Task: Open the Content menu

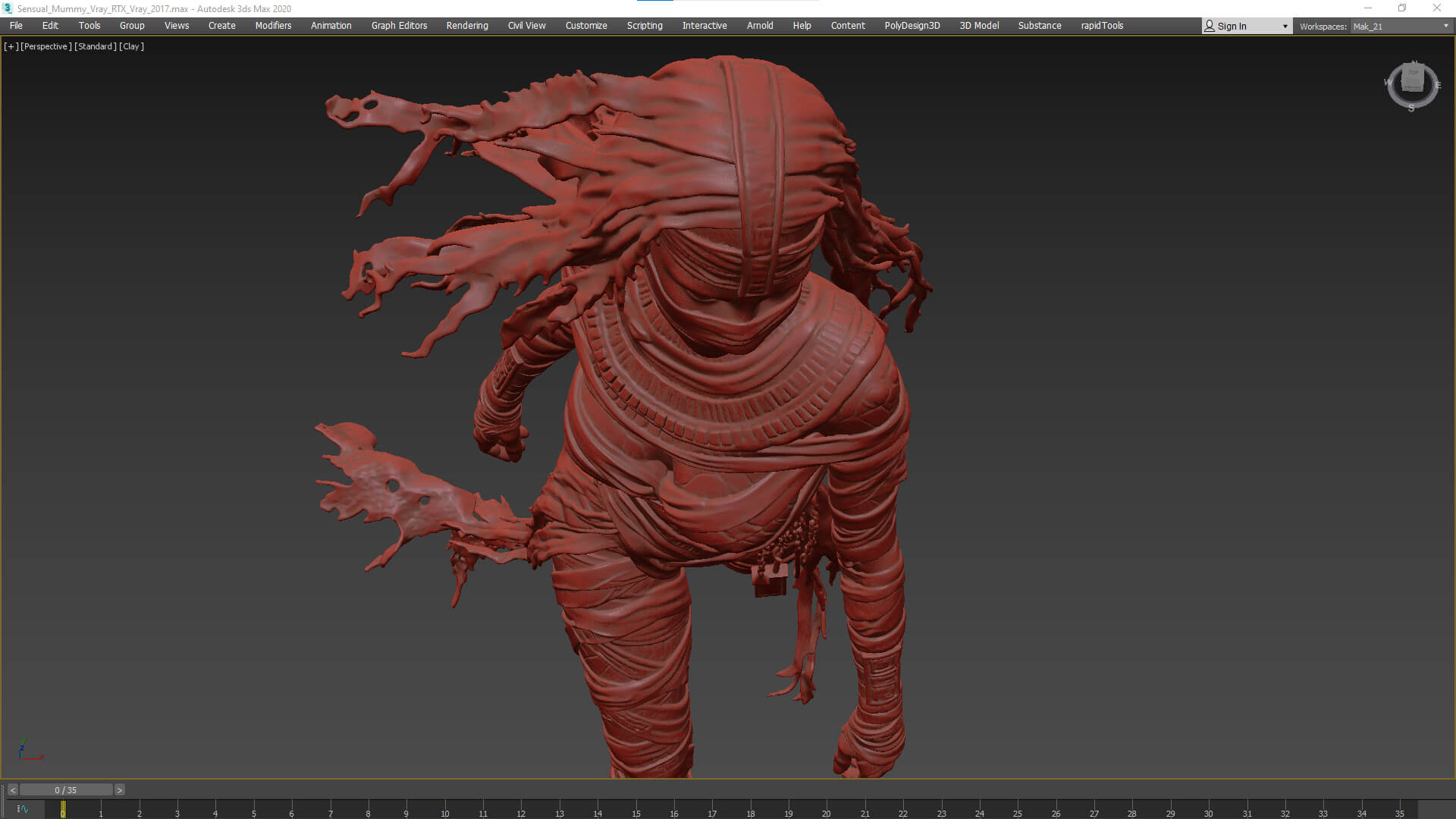Action: (x=848, y=26)
